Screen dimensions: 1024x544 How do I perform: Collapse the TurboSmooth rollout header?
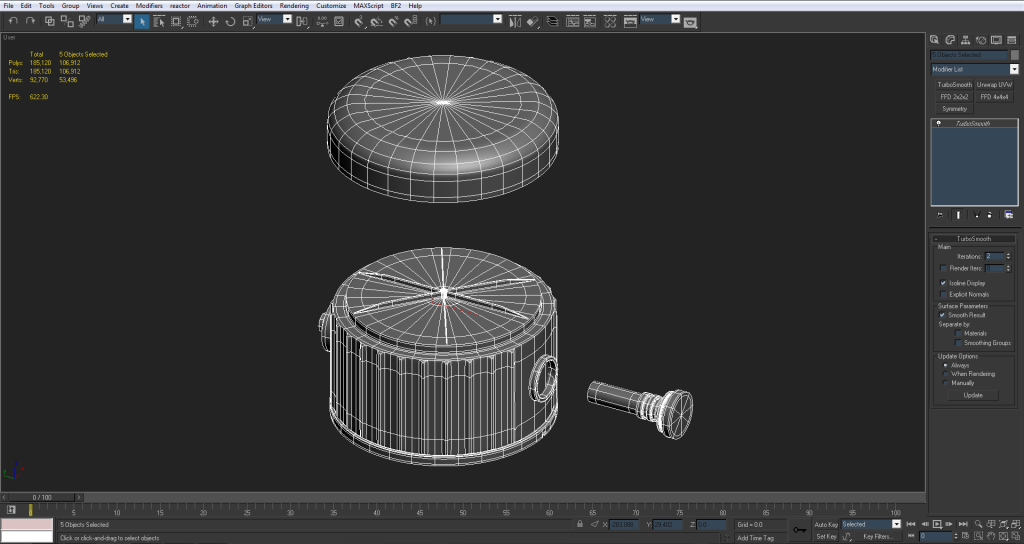(973, 239)
